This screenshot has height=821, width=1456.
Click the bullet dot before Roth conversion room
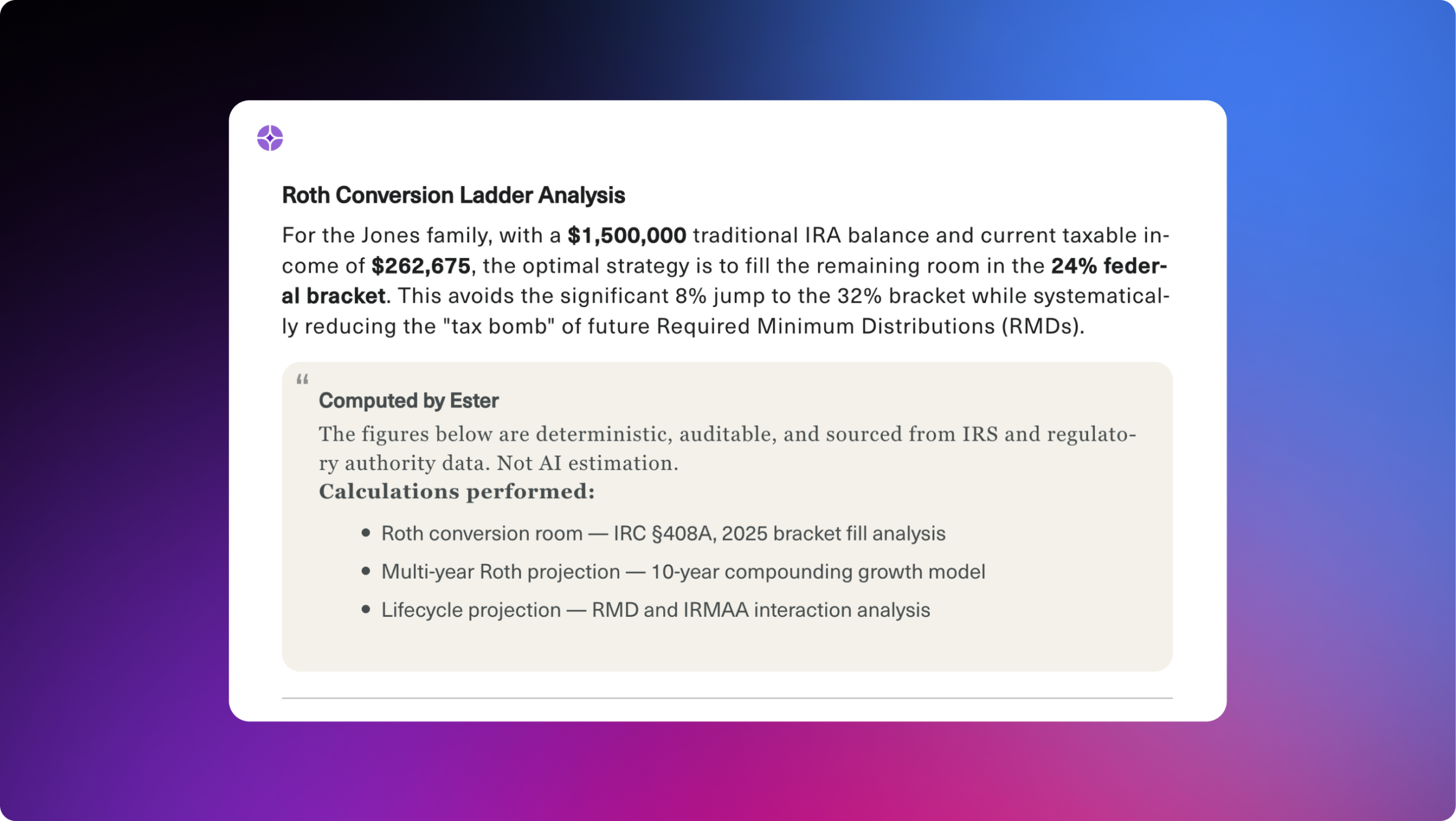point(366,533)
